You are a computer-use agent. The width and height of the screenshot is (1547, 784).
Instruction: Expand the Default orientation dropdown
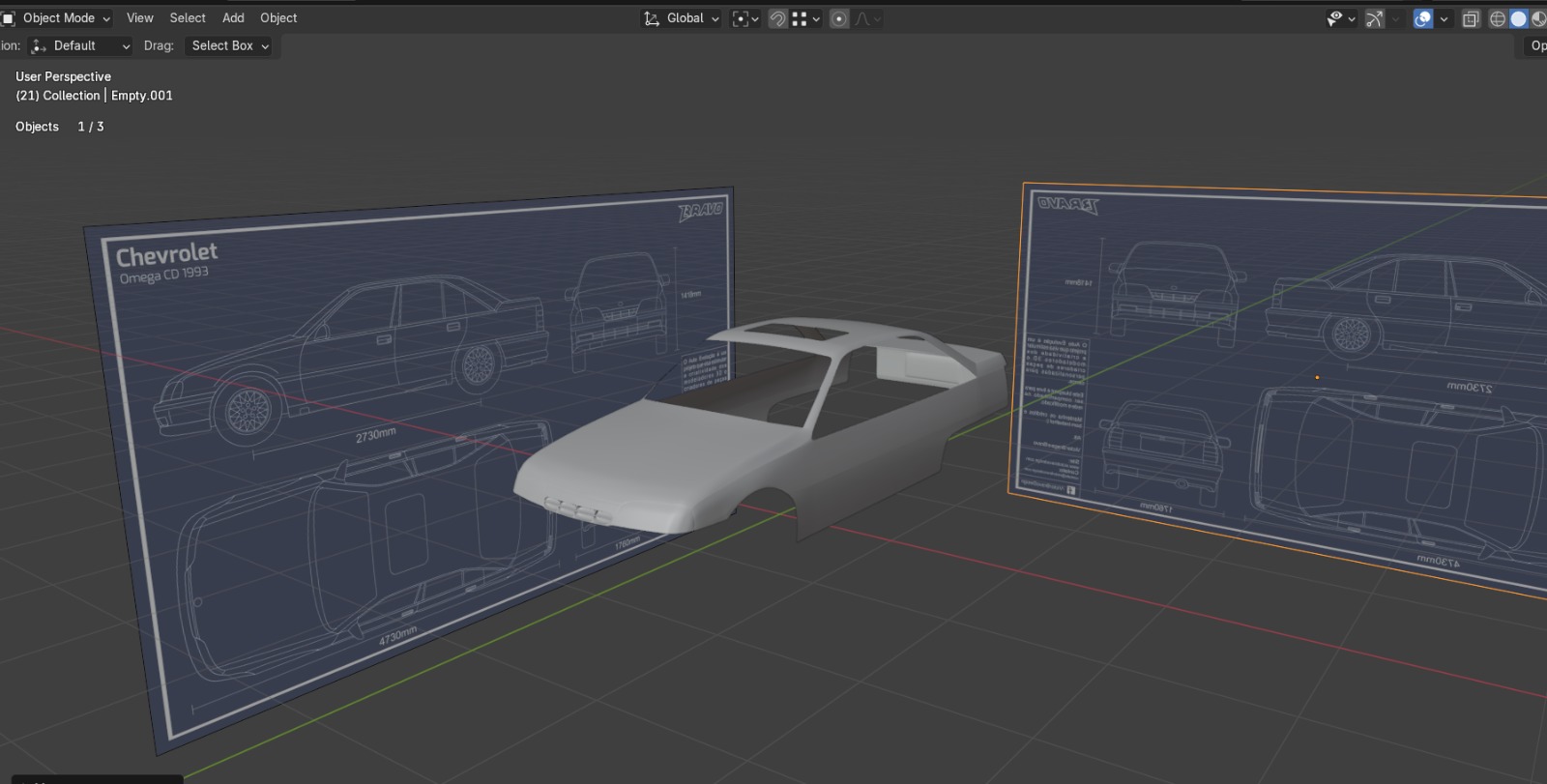point(80,45)
